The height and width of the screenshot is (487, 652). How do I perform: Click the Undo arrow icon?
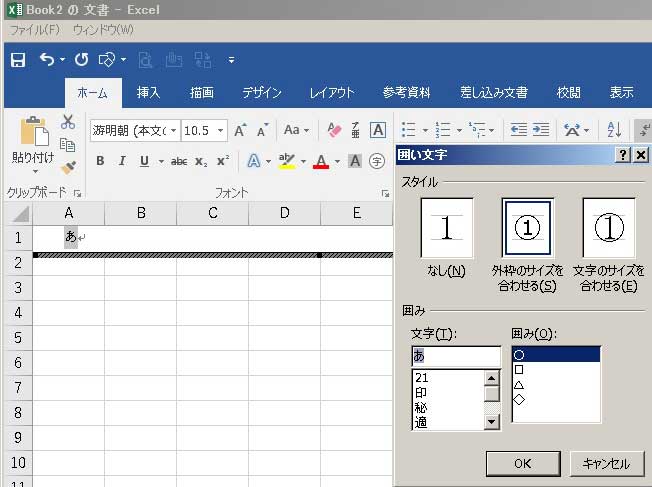coord(46,60)
